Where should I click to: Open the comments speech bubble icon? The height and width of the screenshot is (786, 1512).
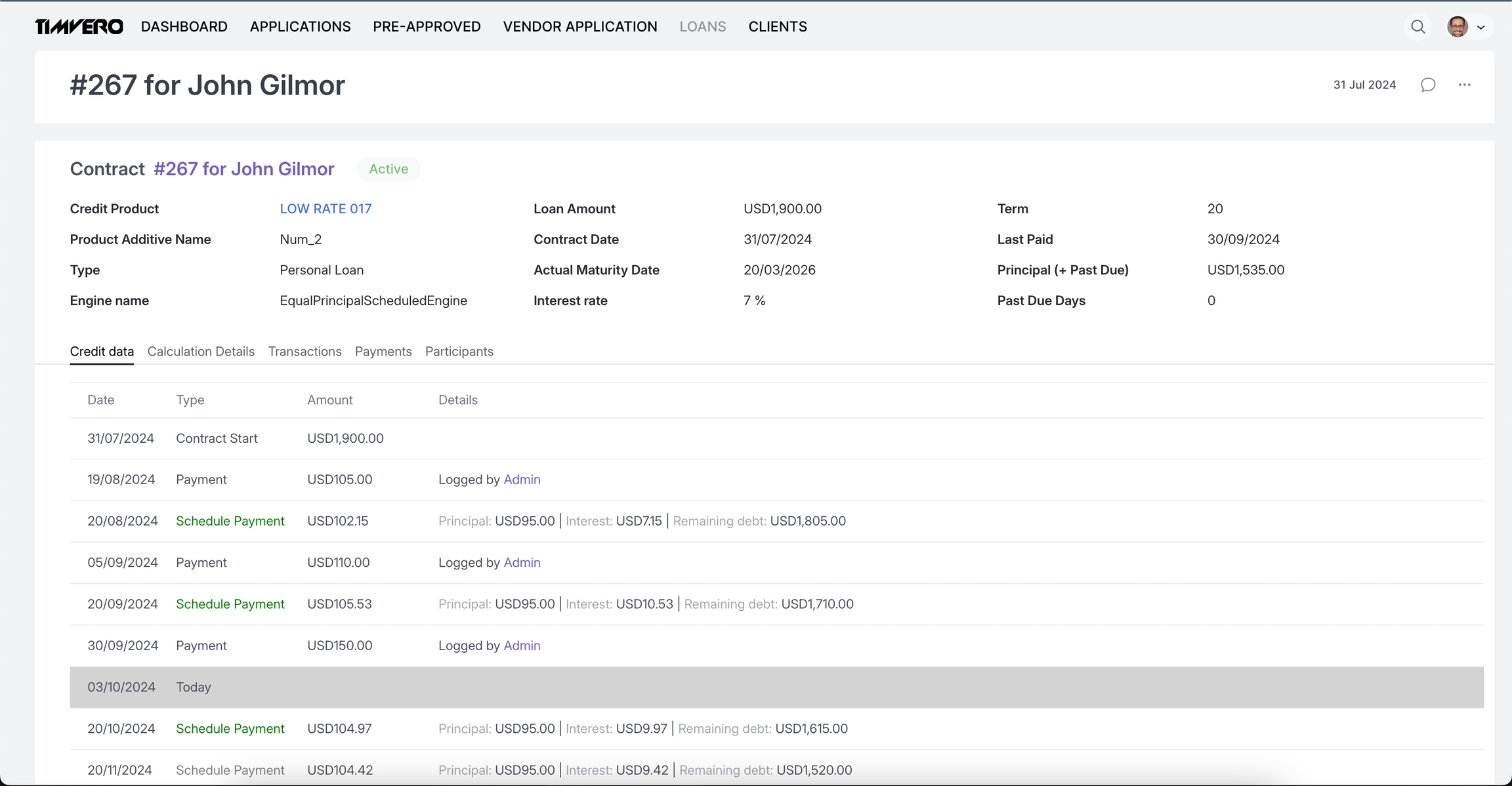[x=1428, y=85]
